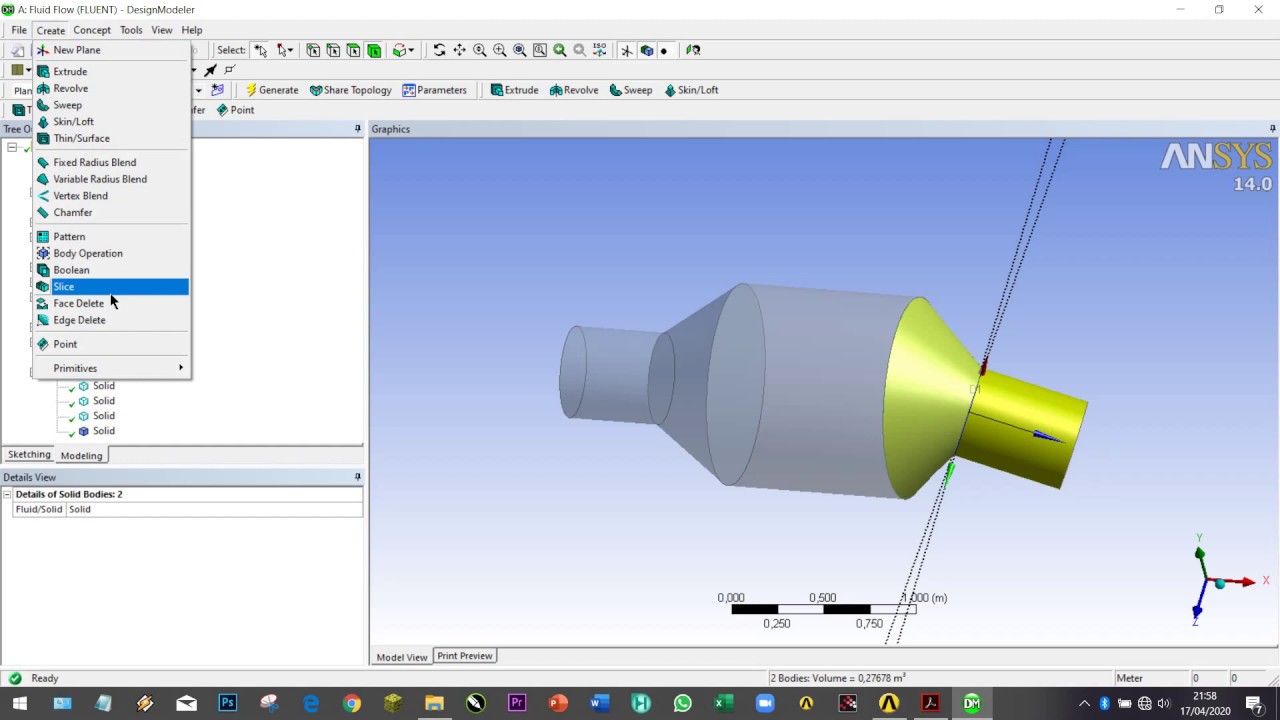Select the Model View tab
The height and width of the screenshot is (720, 1280).
pos(402,657)
